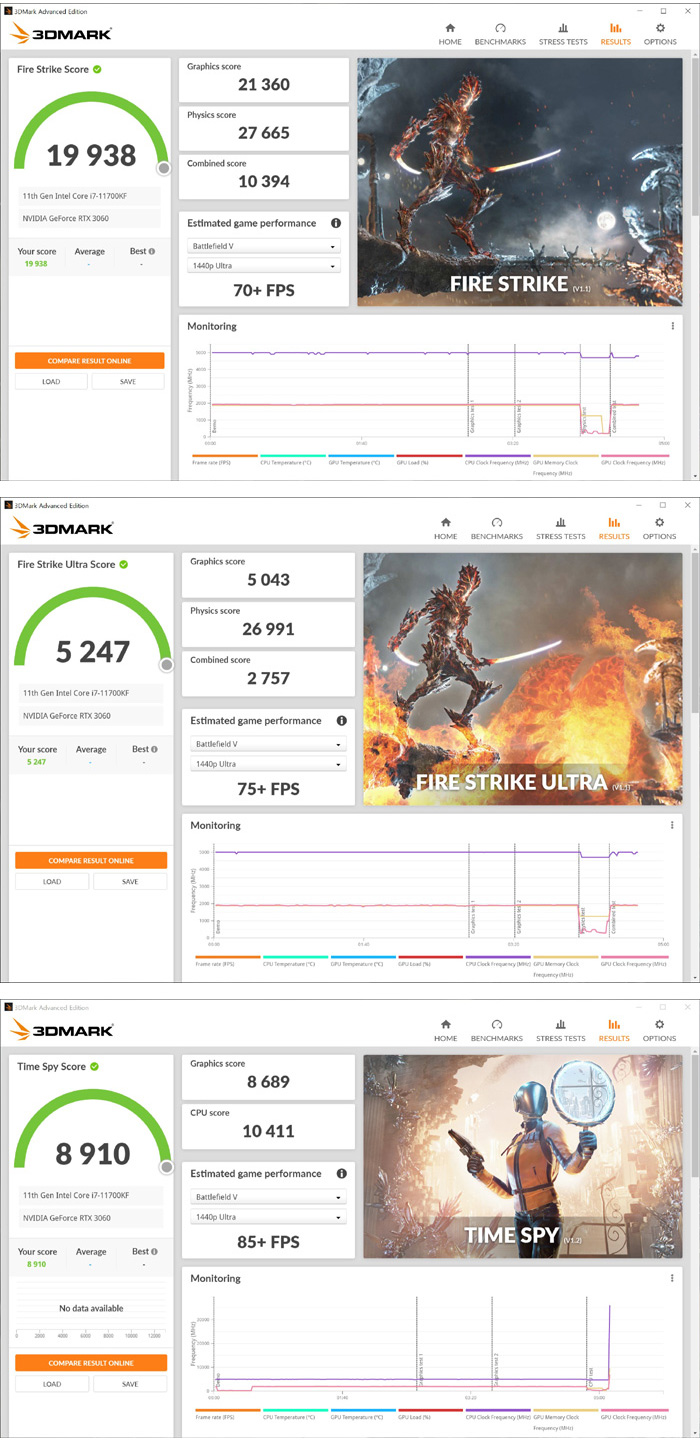The image size is (700, 1442).
Task: Click Physics score value 26 991
Action: point(268,630)
